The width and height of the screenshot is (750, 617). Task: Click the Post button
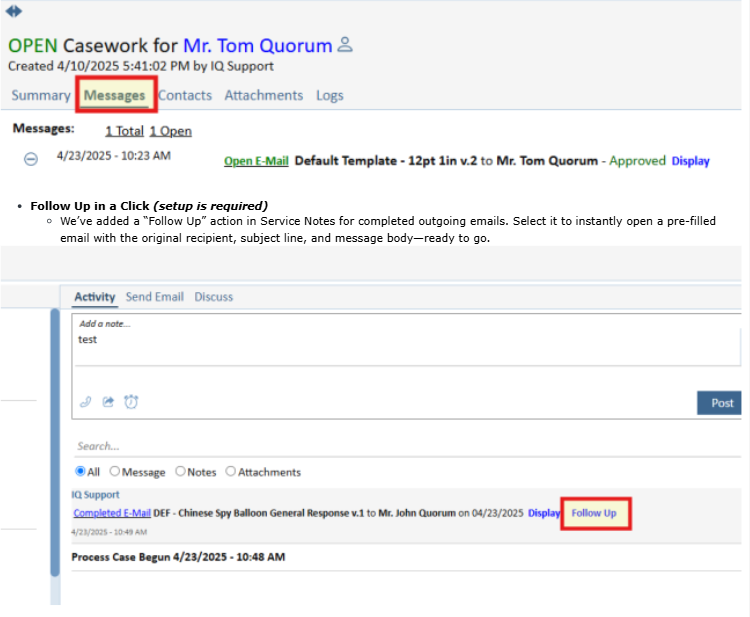pyautogui.click(x=720, y=403)
